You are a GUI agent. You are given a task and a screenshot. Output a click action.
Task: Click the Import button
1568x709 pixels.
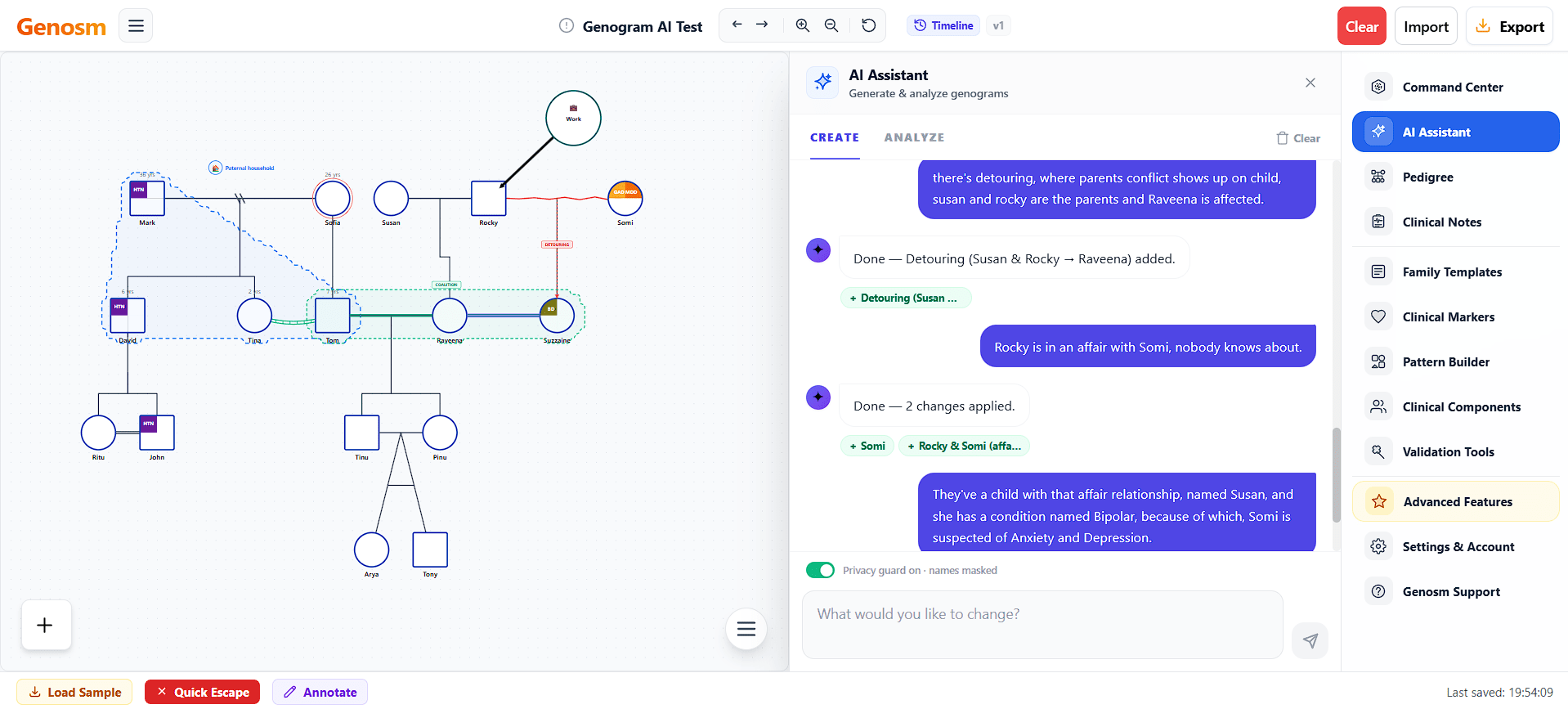(1426, 26)
